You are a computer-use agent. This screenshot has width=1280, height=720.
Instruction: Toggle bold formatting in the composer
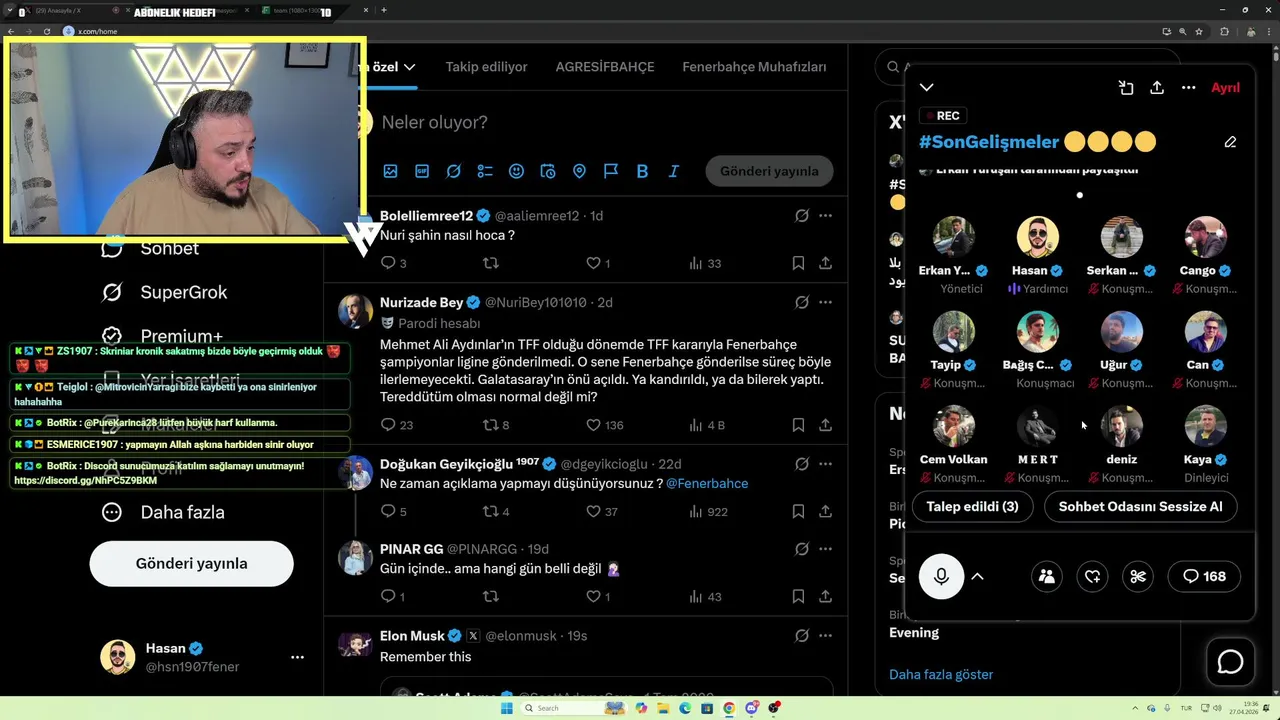click(642, 171)
